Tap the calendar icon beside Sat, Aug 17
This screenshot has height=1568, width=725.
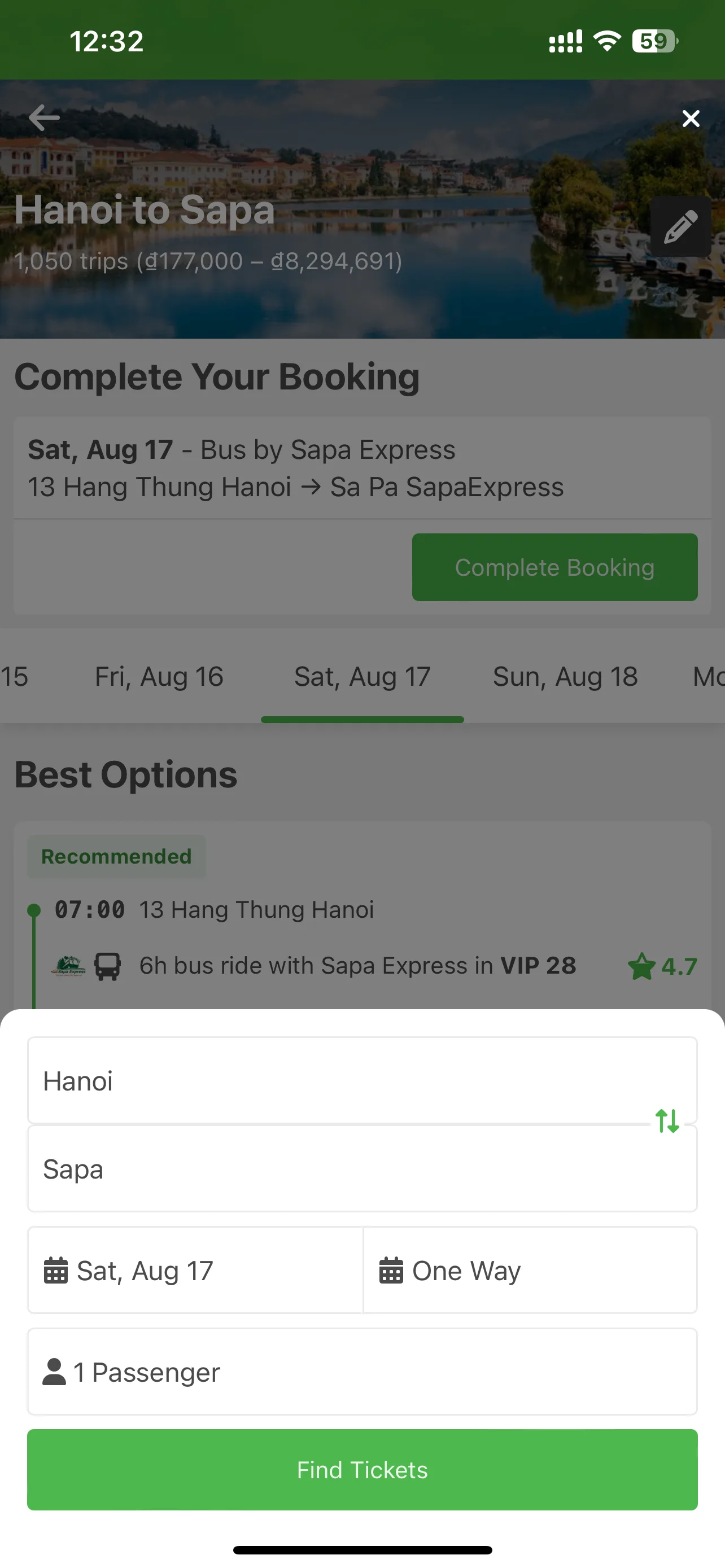pos(55,1271)
